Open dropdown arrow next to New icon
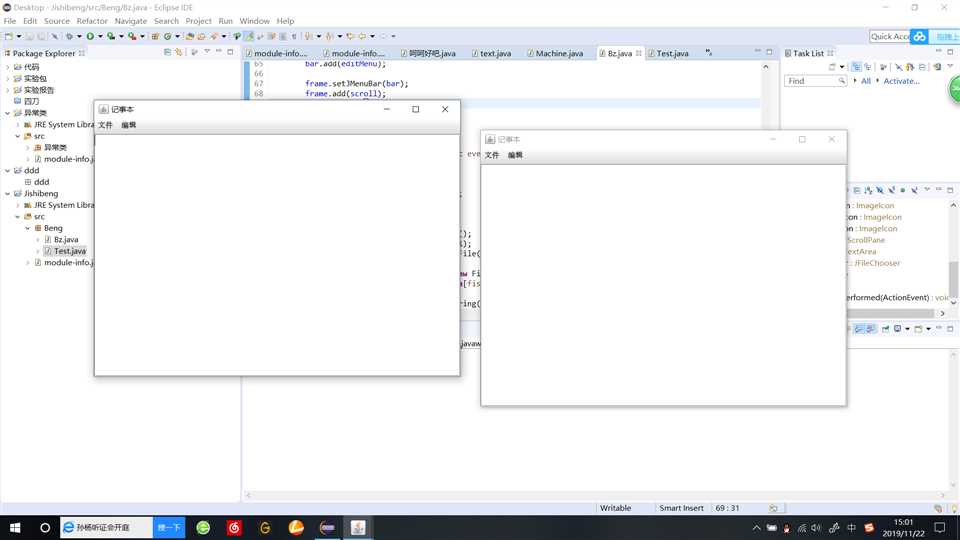Image resolution: width=960 pixels, height=540 pixels. [18, 36]
